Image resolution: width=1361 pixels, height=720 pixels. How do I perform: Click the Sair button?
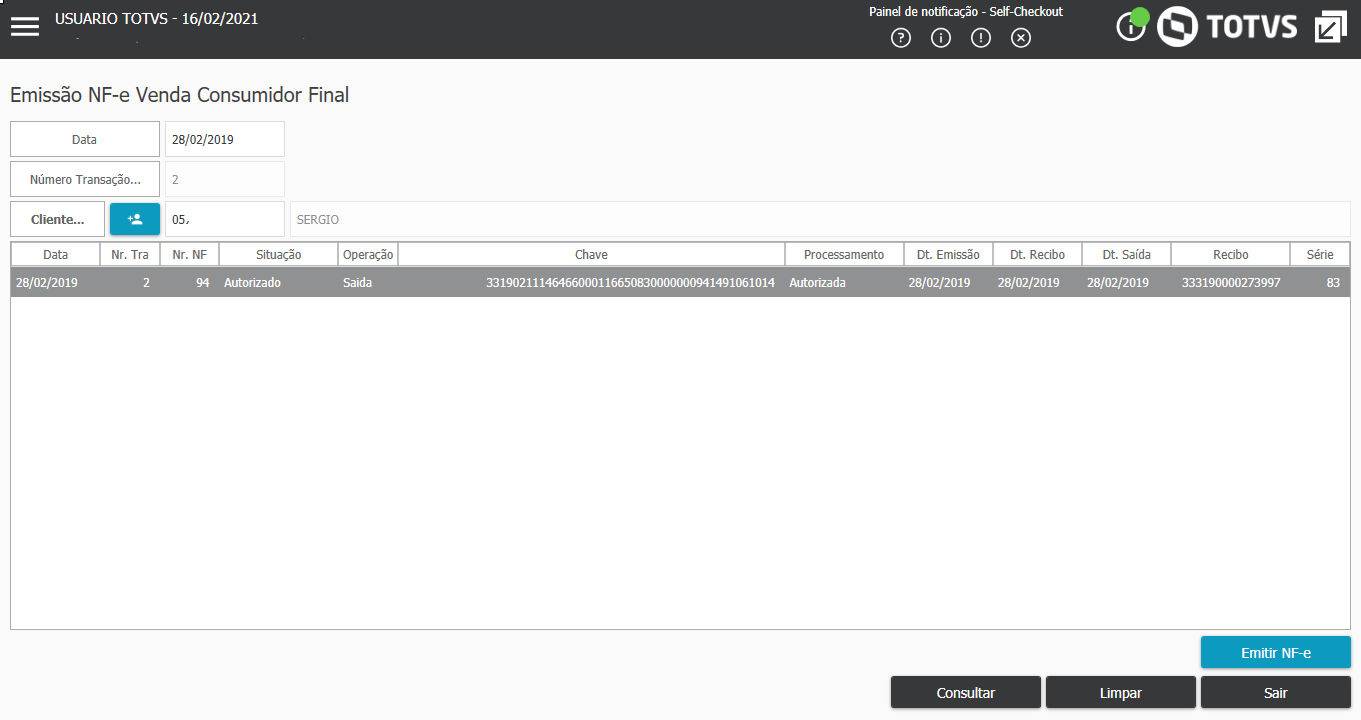pos(1276,692)
